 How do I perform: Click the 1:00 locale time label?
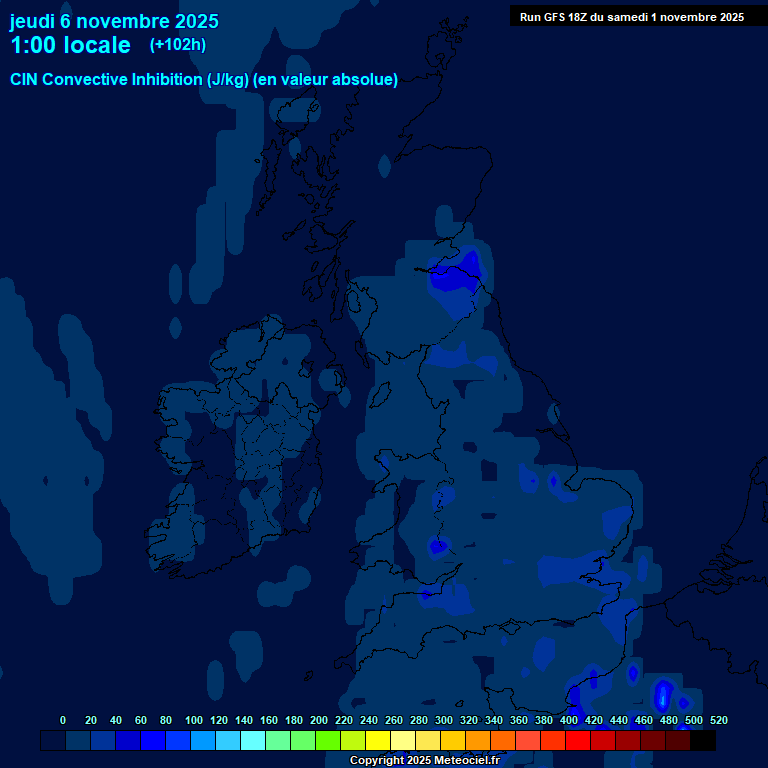[70, 46]
